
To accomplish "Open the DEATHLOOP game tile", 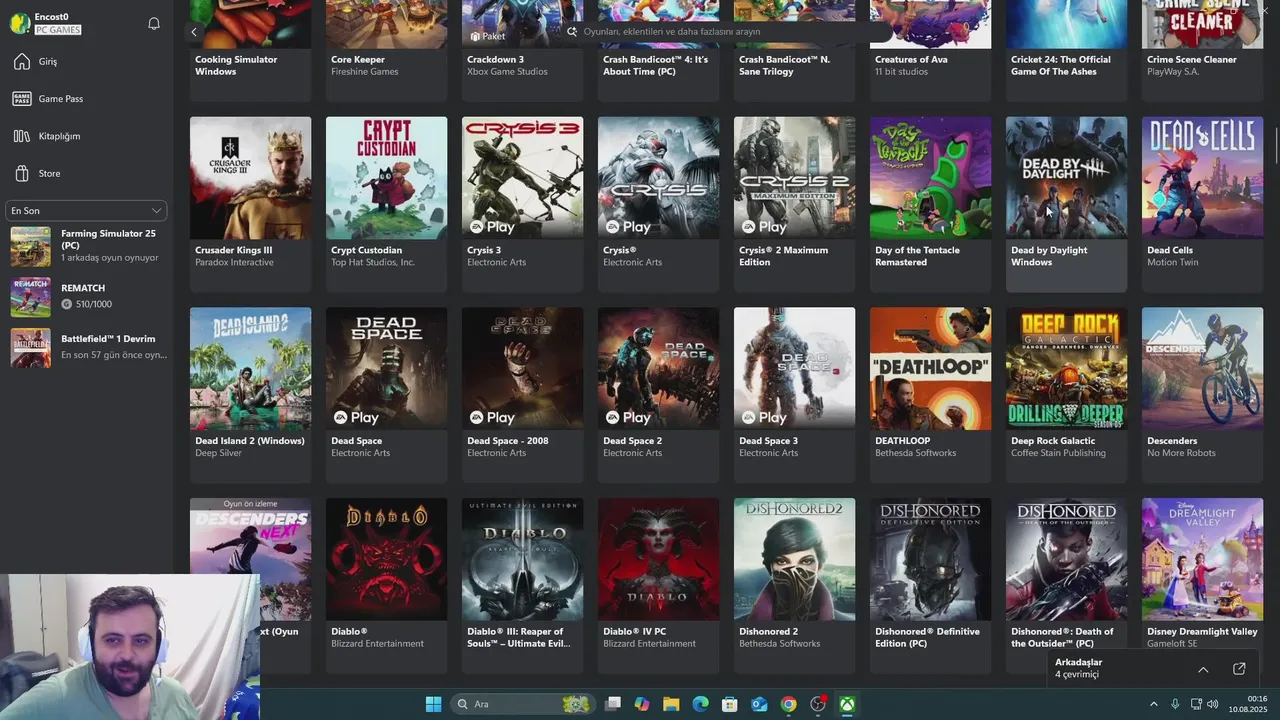I will [930, 395].
